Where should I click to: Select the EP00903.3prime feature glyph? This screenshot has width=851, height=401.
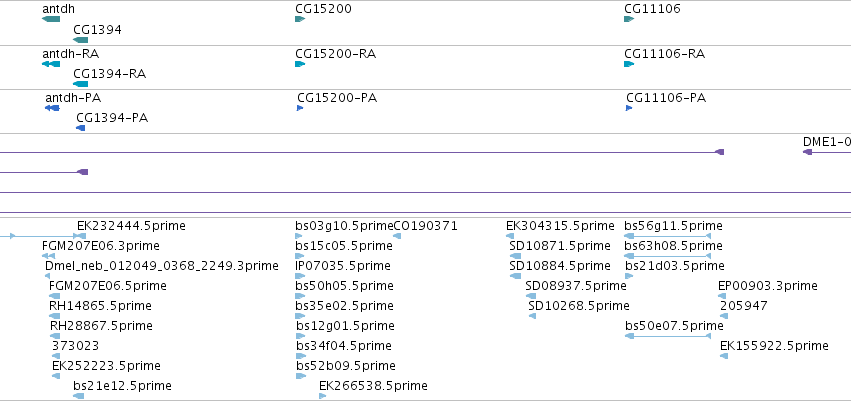tap(722, 296)
